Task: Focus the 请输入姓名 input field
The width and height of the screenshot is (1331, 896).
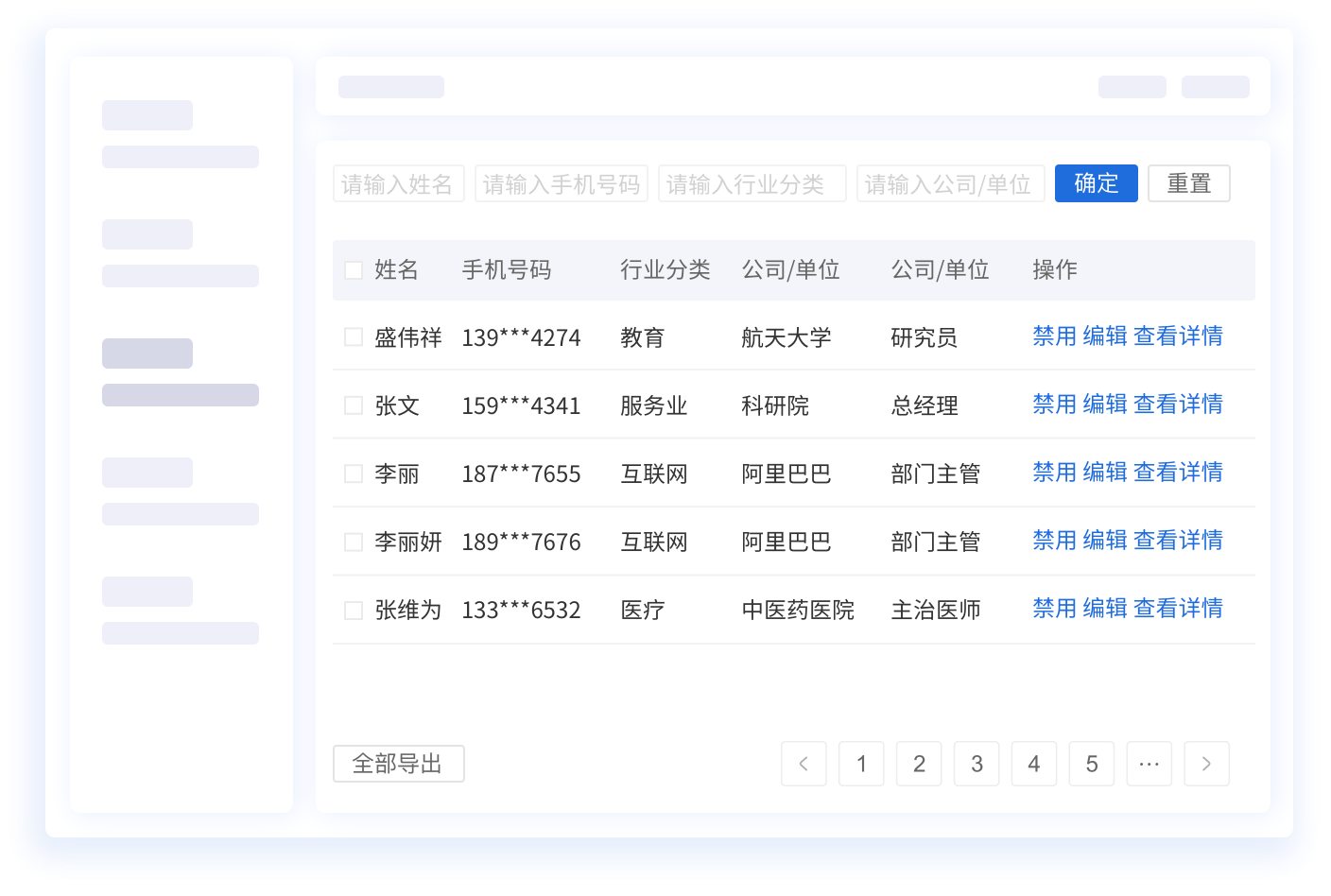Action: (x=398, y=183)
